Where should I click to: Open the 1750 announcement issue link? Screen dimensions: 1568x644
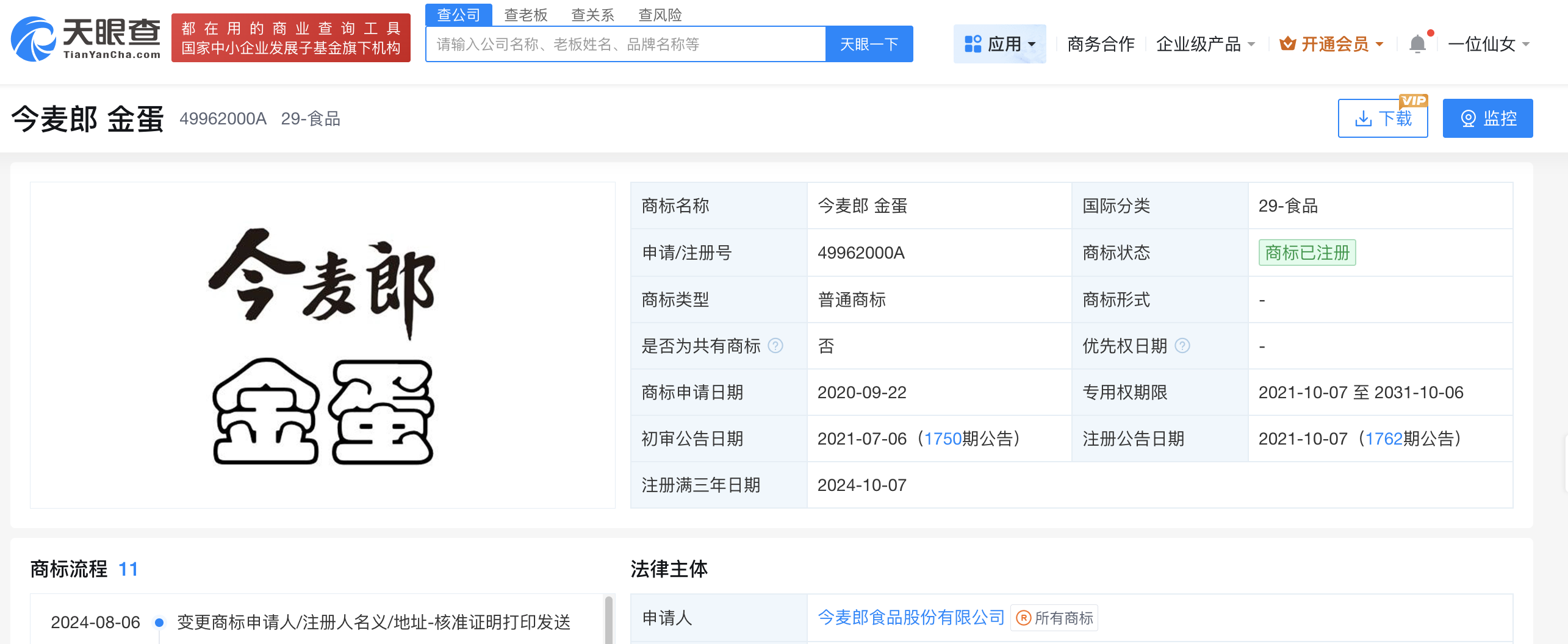click(x=943, y=438)
